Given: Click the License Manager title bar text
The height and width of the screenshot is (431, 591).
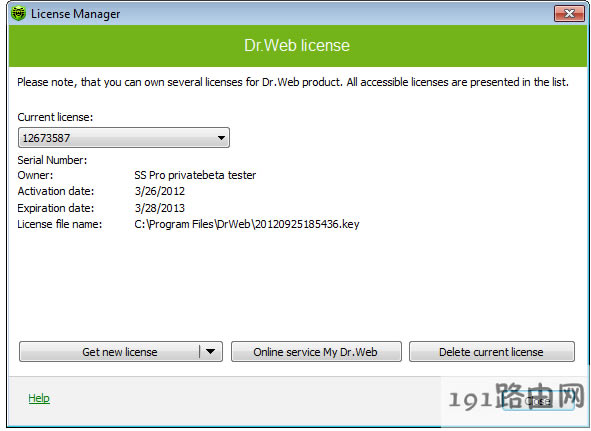Looking at the screenshot, I should [75, 14].
